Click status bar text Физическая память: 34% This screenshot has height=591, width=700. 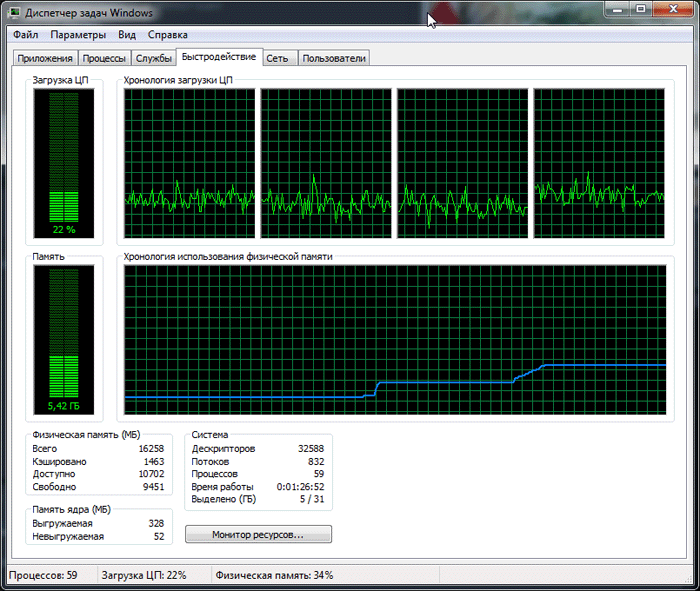[x=275, y=575]
